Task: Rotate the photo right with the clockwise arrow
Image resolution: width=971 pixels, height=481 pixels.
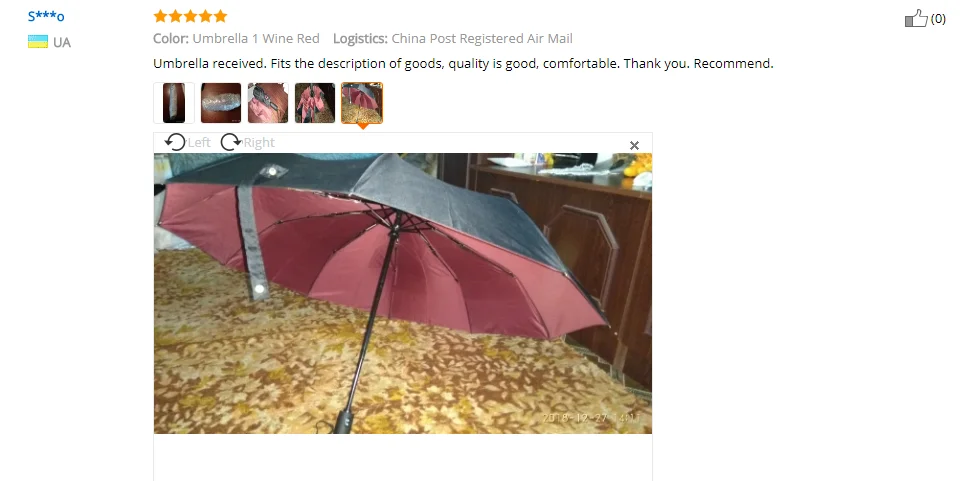Action: (x=231, y=142)
